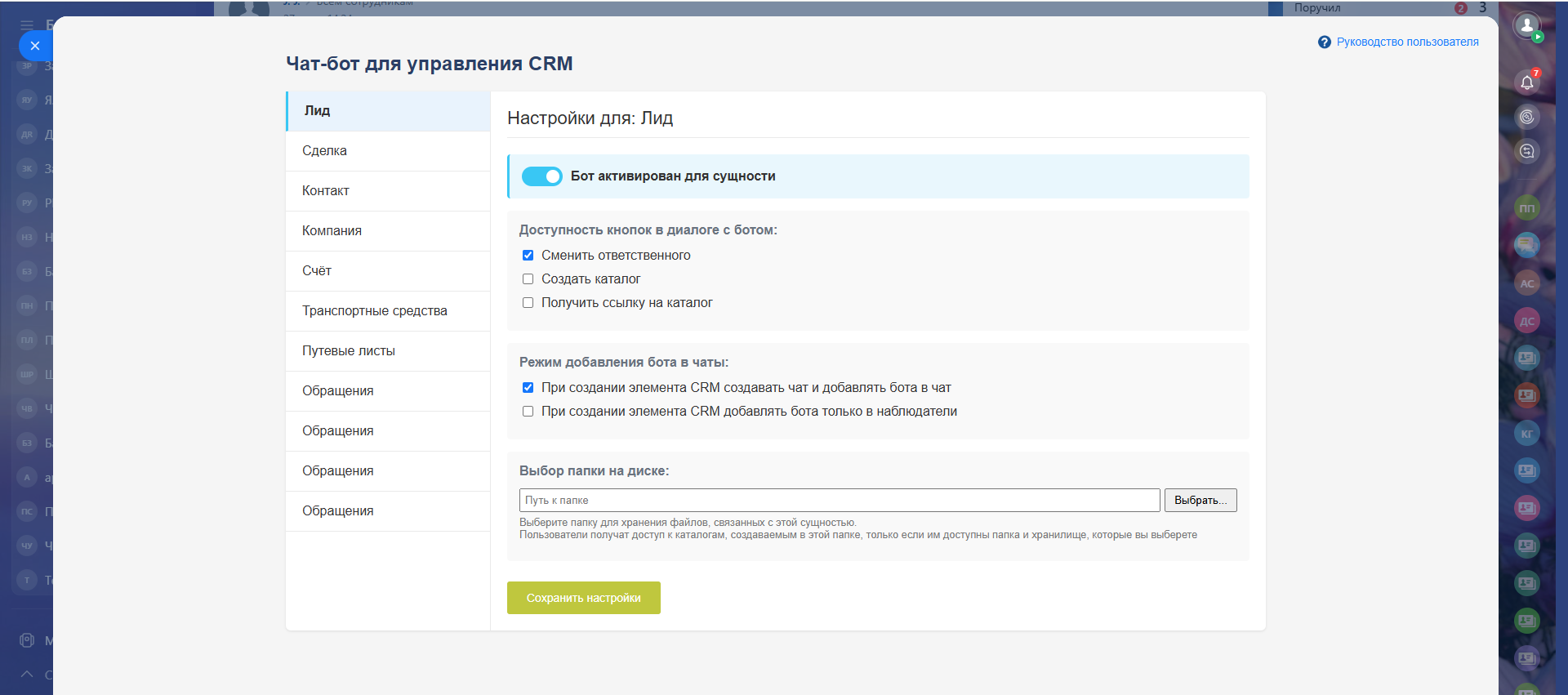
Task: Open the ДС chat avatar in sidebar
Action: tap(1526, 321)
